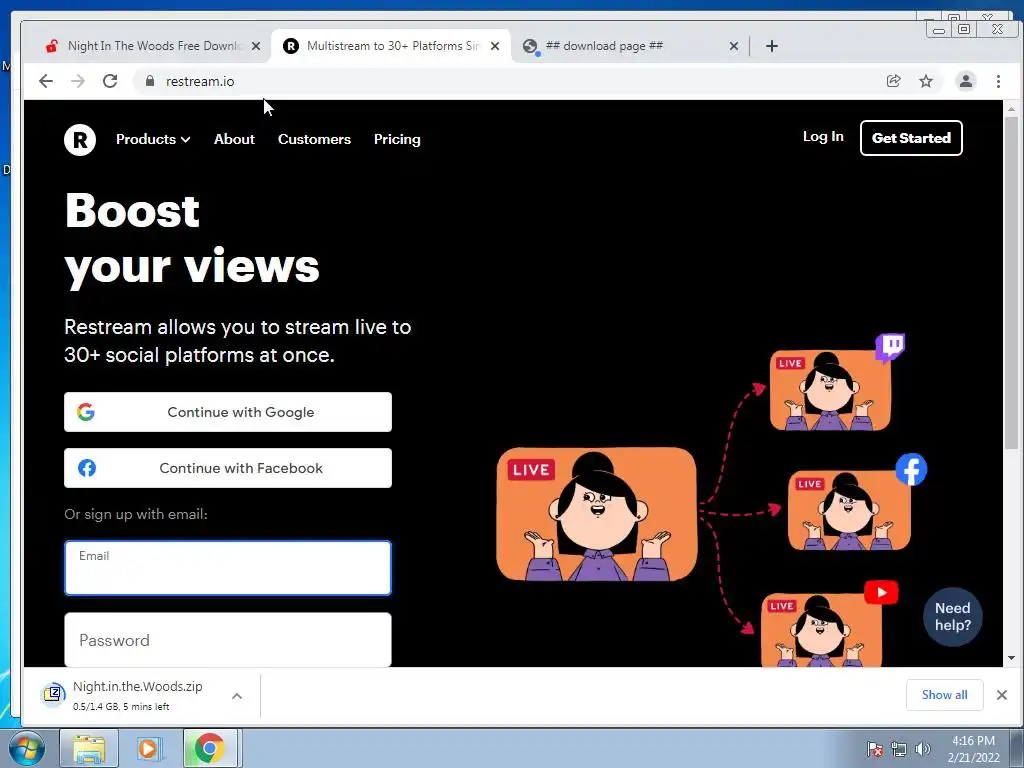Open network tray icon
The width and height of the screenshot is (1024, 768).
tap(899, 748)
